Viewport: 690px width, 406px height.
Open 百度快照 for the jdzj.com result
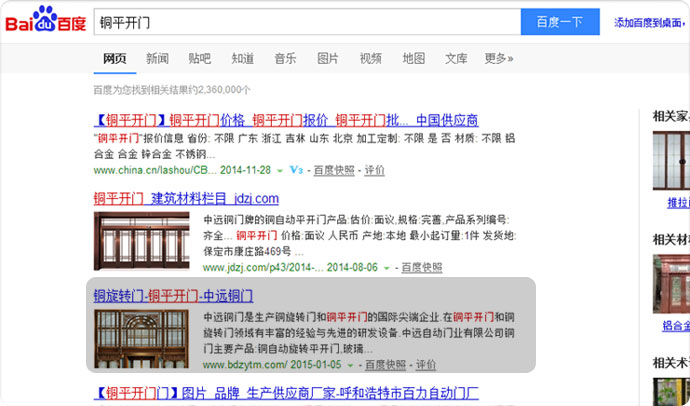pos(422,267)
